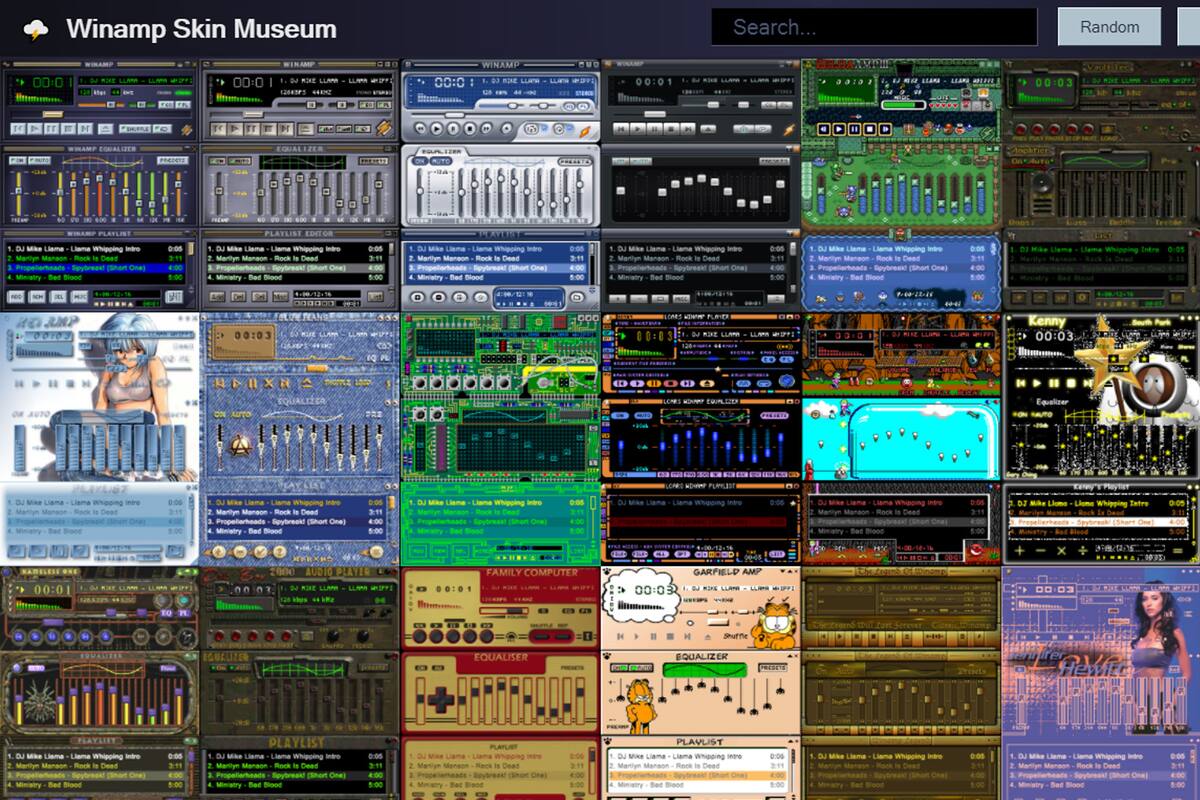Open the blue denim jeans skin thumbnail

click(300, 439)
